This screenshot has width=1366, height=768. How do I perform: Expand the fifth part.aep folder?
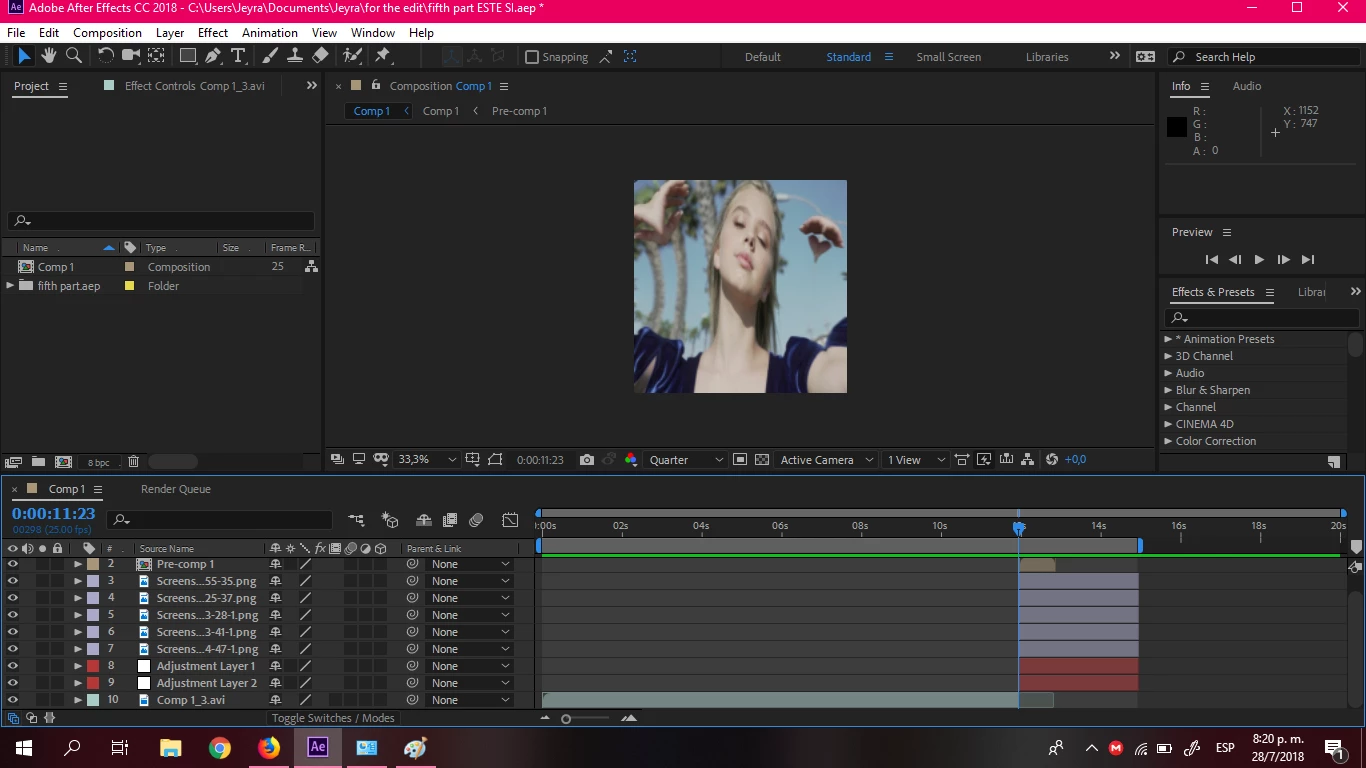click(11, 286)
